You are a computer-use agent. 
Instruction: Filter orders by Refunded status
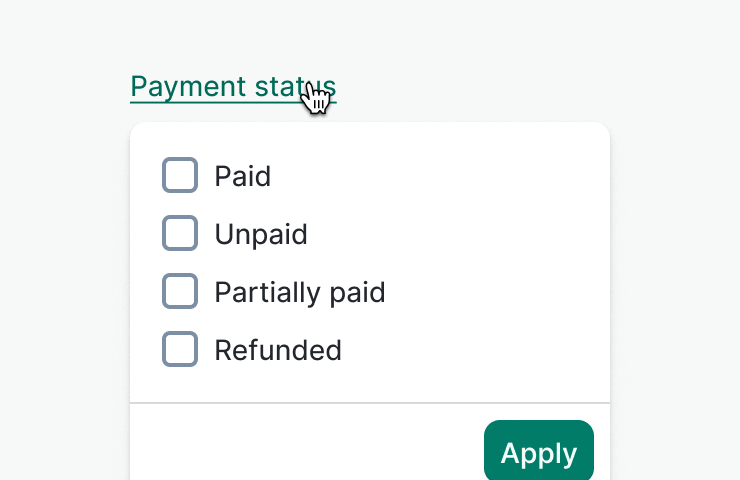180,350
